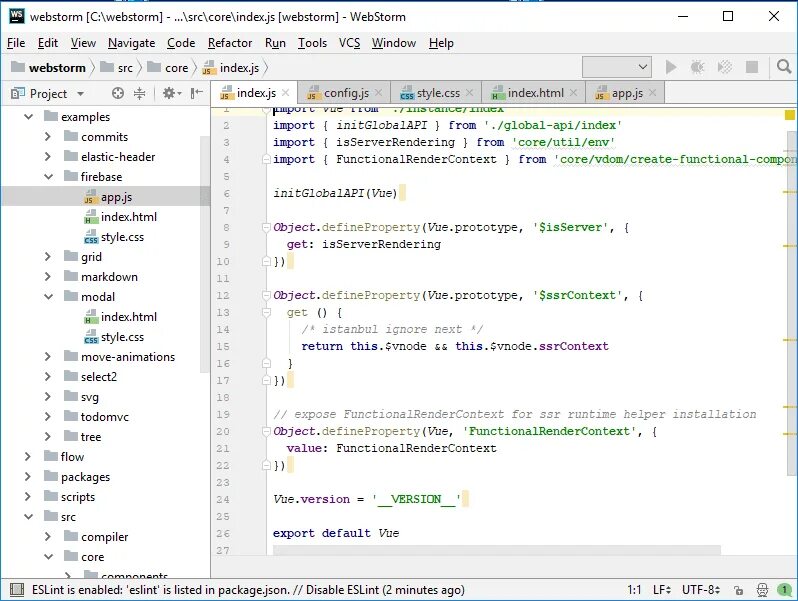798x601 pixels.
Task: Click the Run (play) toolbar icon
Action: click(x=671, y=67)
